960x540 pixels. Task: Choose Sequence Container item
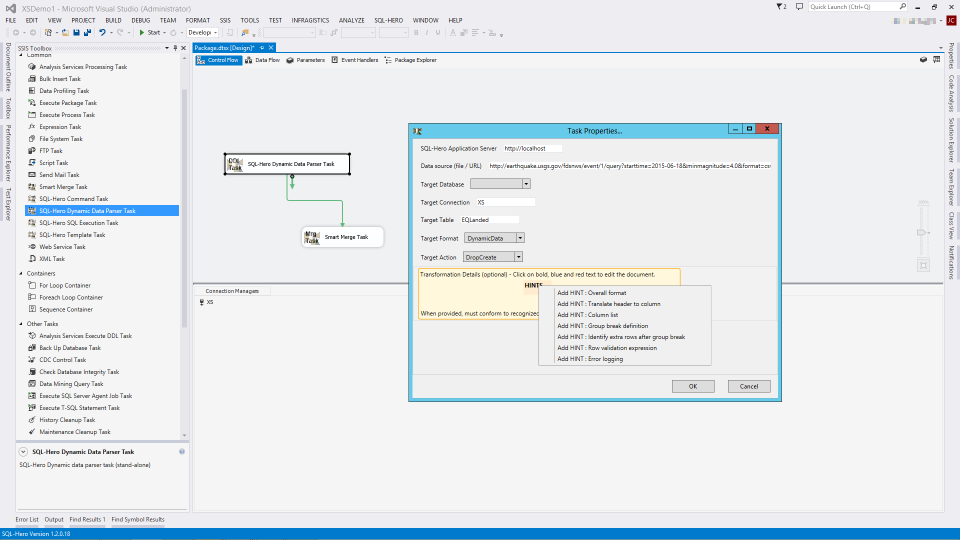tap(66, 310)
